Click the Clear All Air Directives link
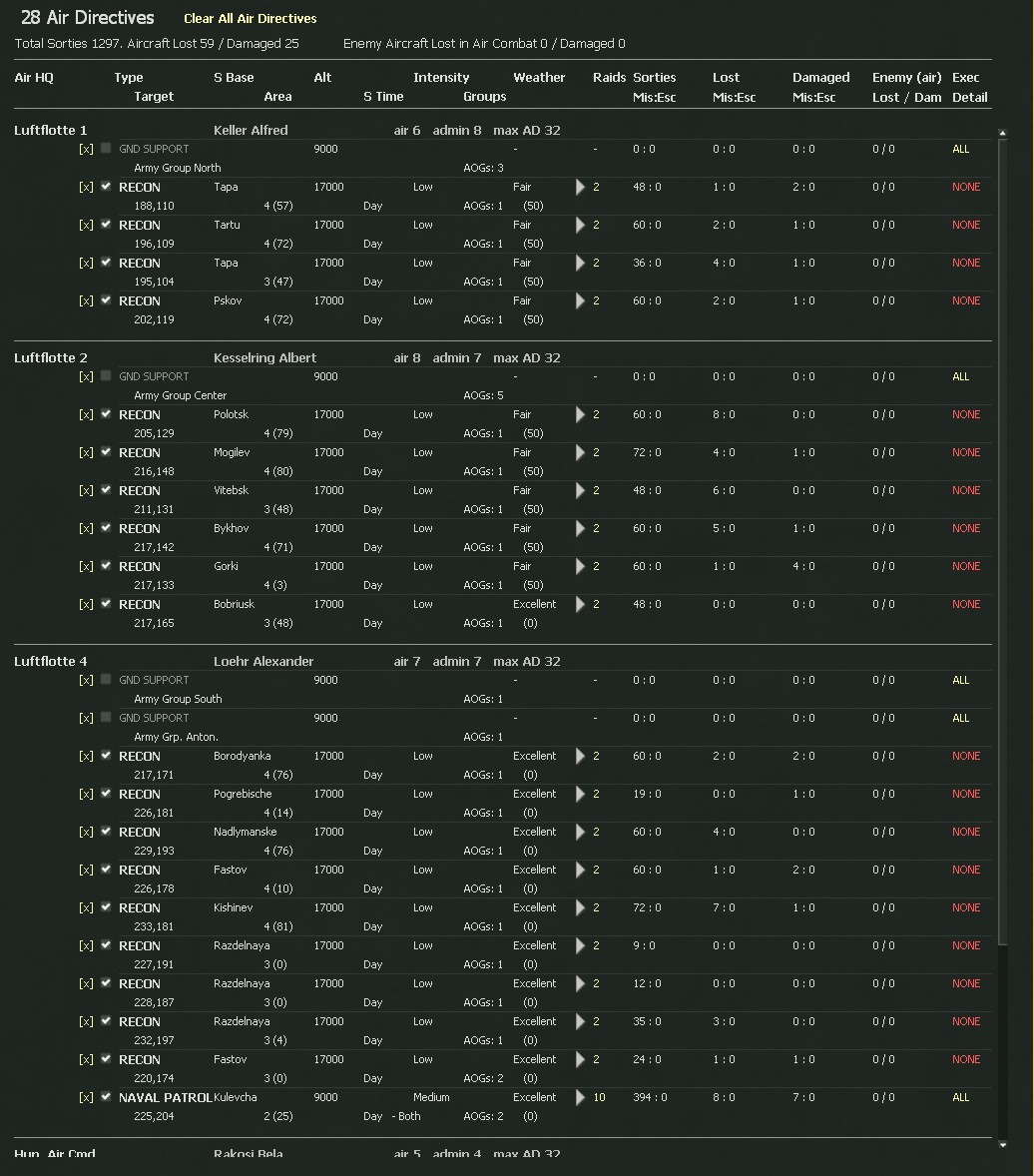The width and height of the screenshot is (1034, 1176). 250,19
